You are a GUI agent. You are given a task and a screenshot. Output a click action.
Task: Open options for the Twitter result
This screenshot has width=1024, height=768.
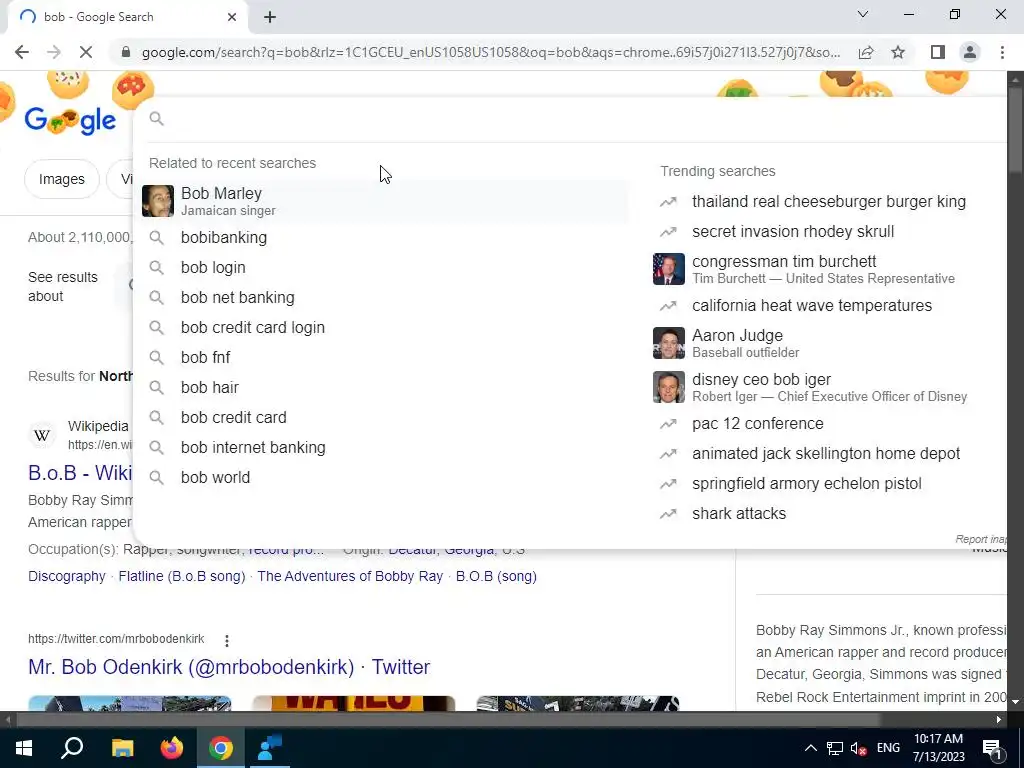click(227, 640)
